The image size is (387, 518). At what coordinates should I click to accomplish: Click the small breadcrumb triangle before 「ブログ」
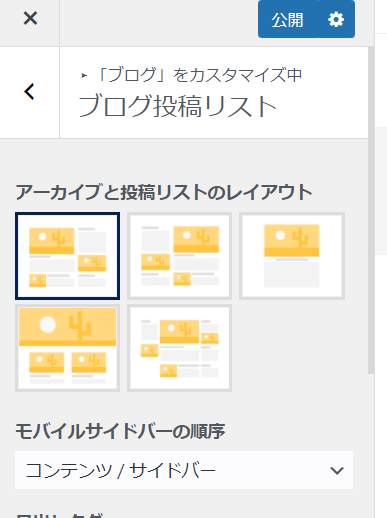(x=84, y=76)
